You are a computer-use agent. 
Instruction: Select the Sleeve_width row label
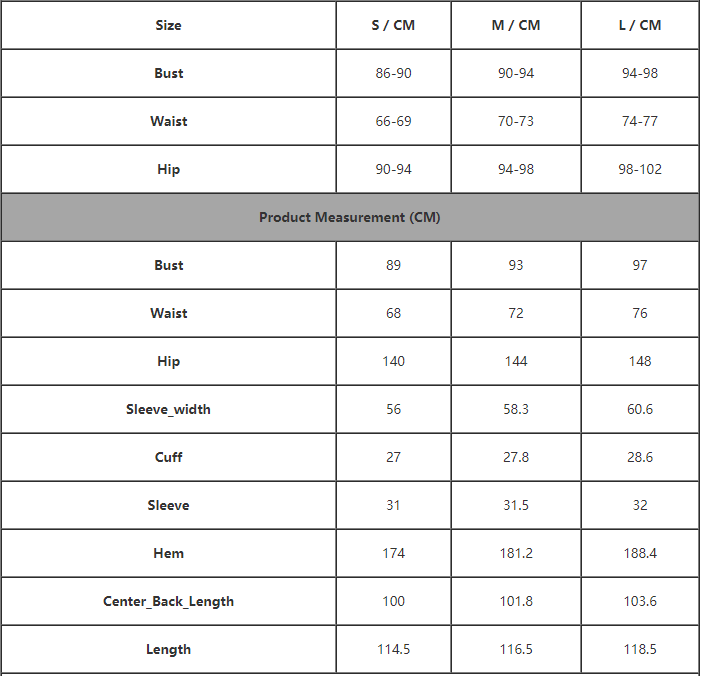coord(168,409)
